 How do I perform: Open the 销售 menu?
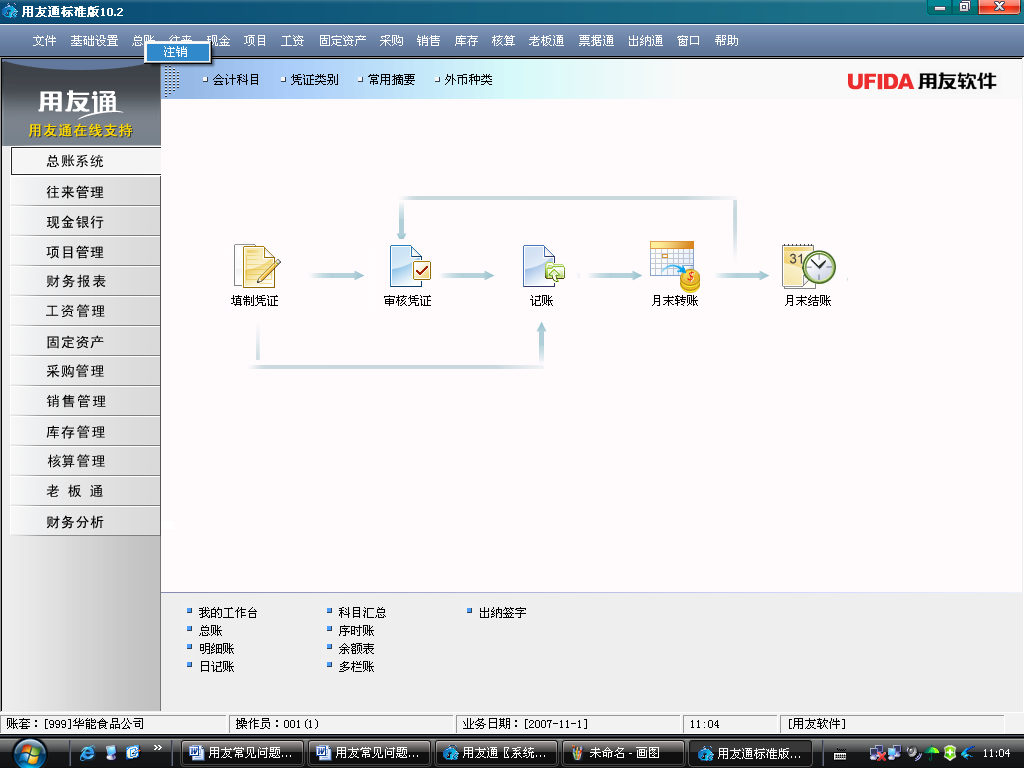tap(428, 40)
